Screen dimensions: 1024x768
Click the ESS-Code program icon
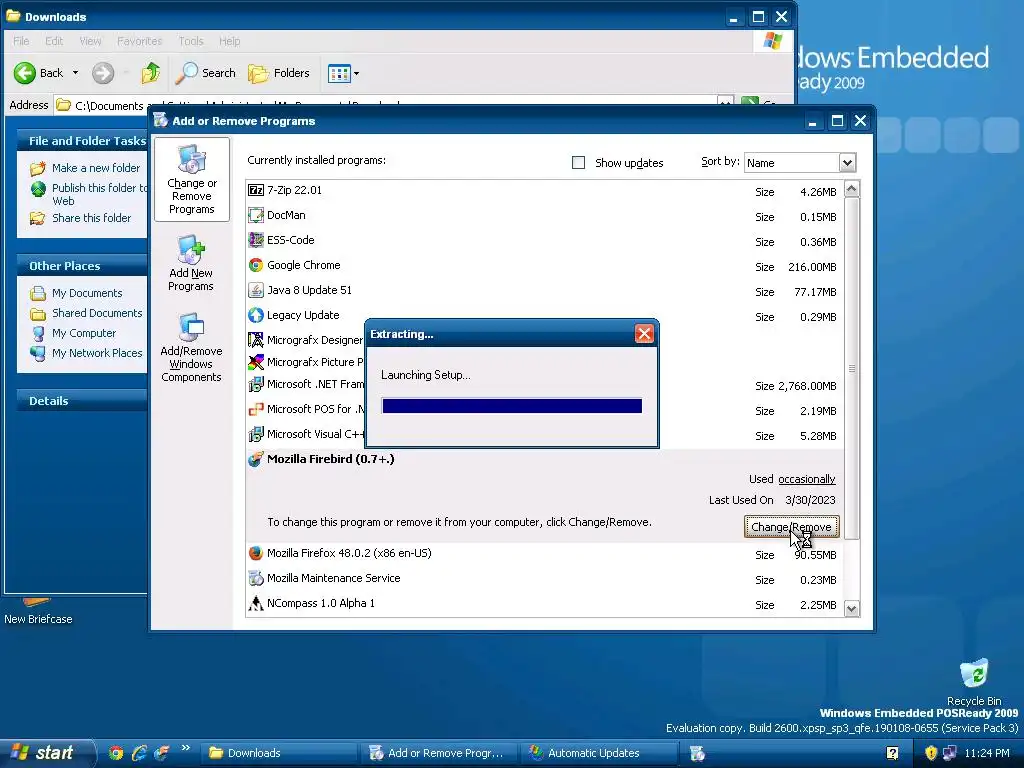255,240
